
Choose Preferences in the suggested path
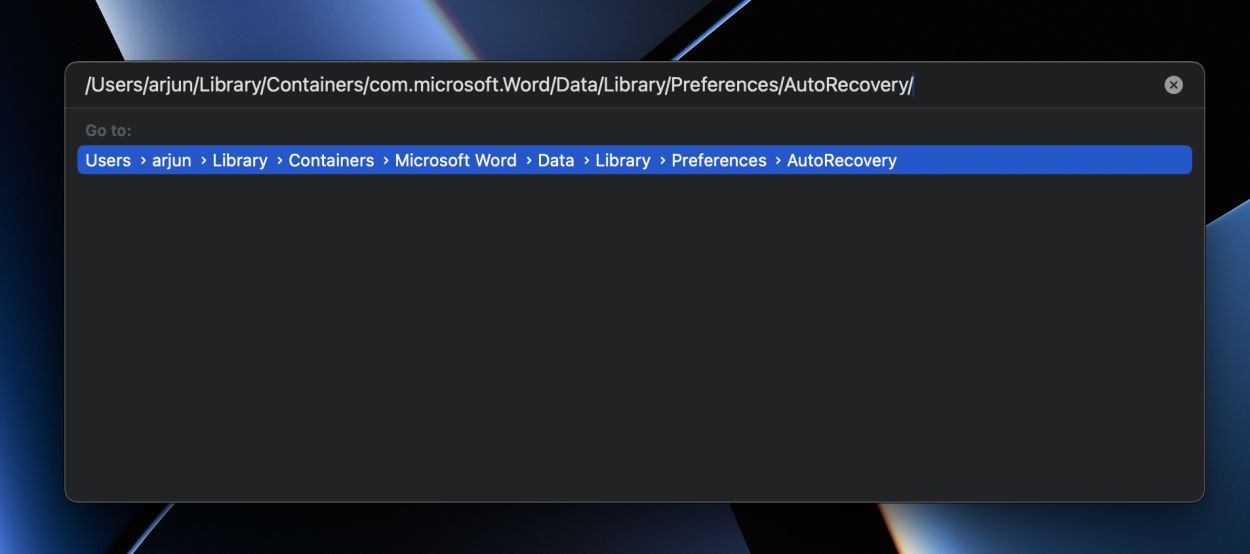718,160
